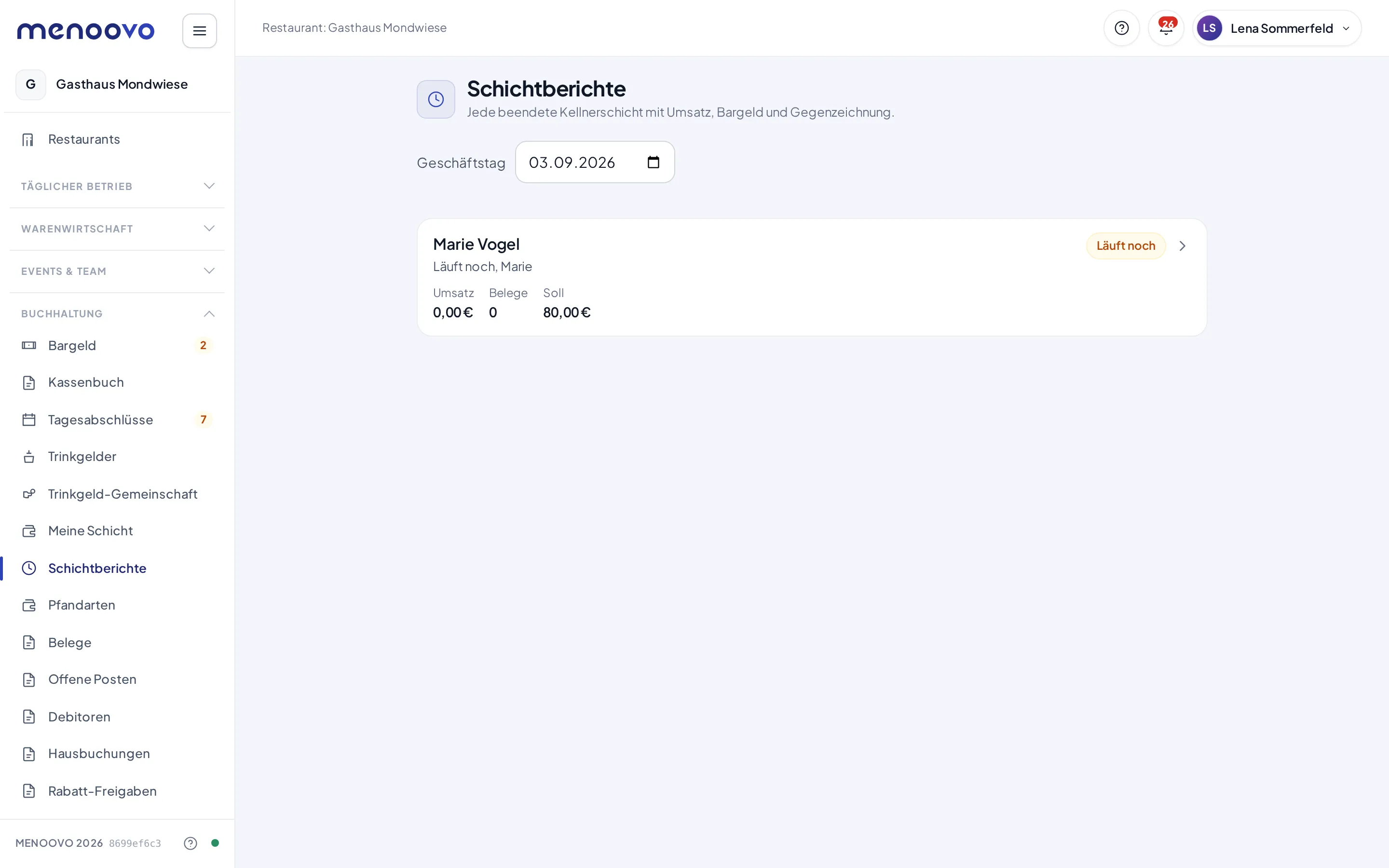The width and height of the screenshot is (1389, 868).
Task: Open Debitoren in the sidebar
Action: click(x=117, y=717)
